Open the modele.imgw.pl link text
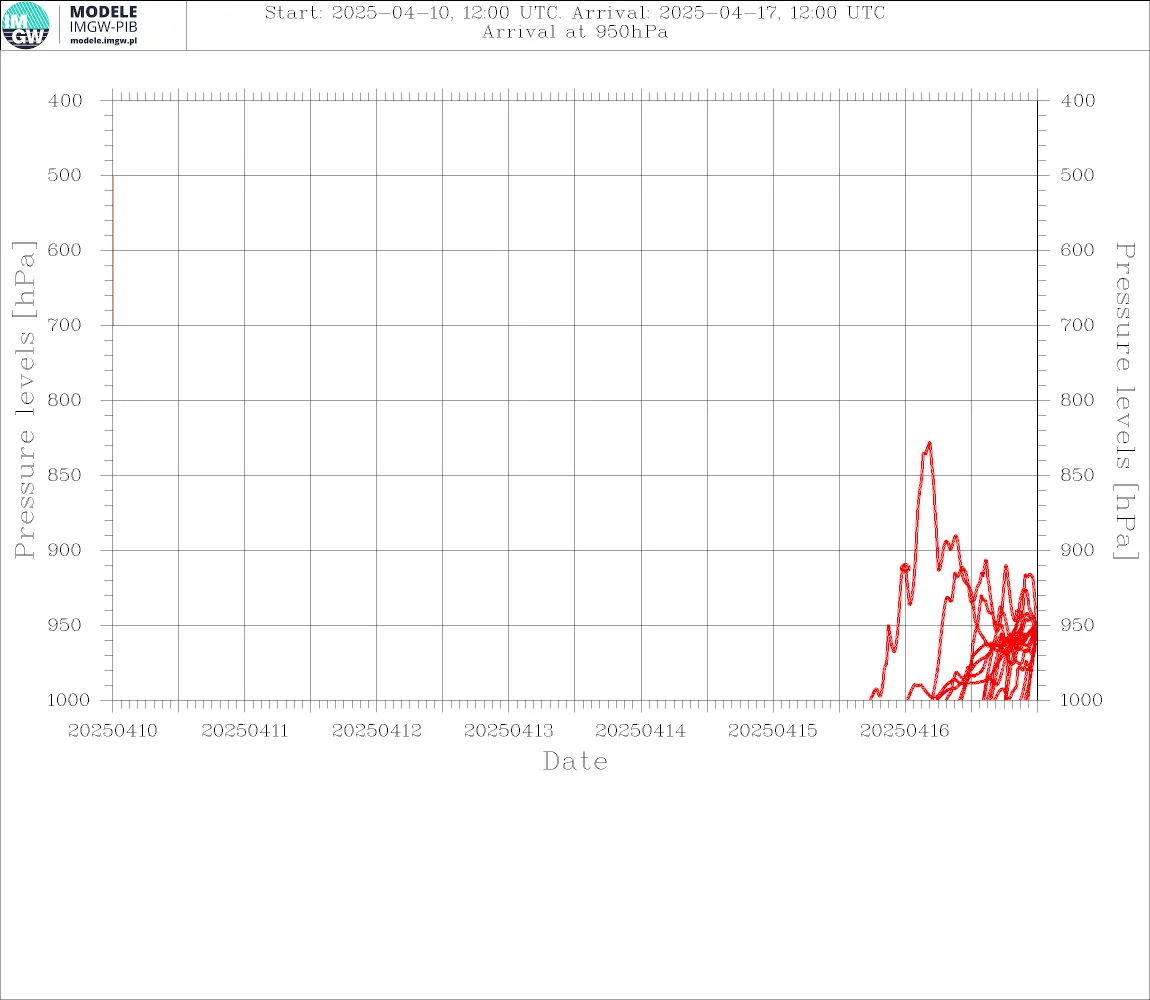 pos(103,41)
